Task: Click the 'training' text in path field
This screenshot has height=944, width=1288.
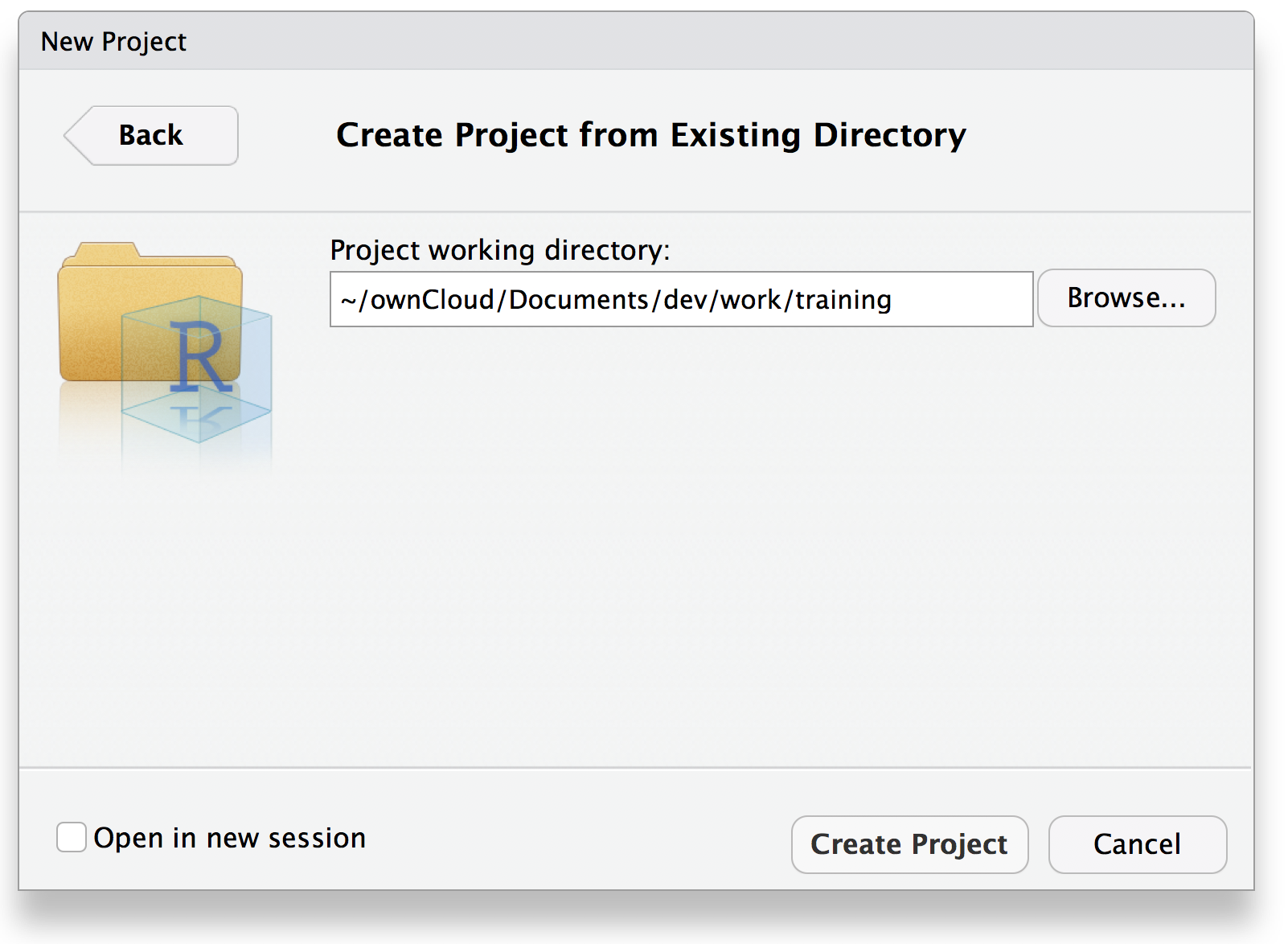Action: (843, 300)
